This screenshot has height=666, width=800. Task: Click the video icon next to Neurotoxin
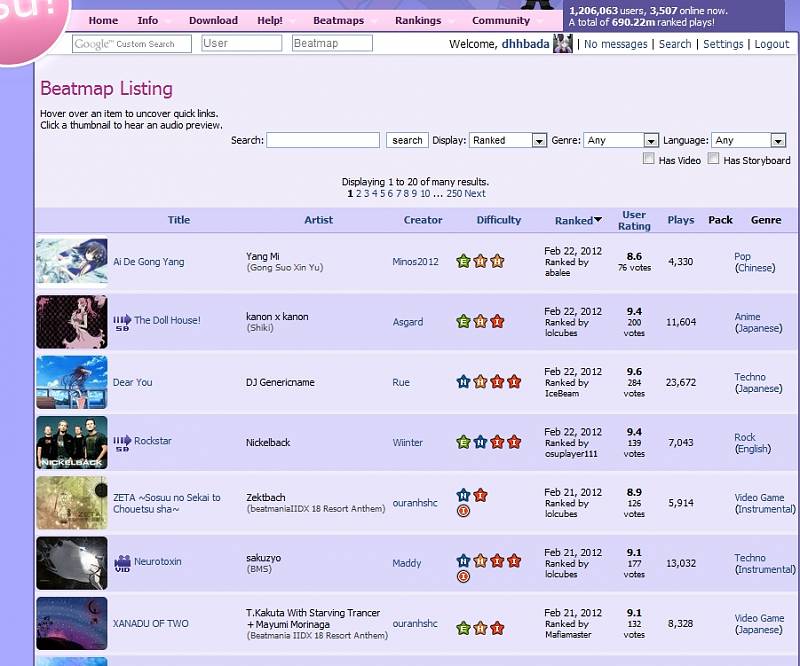(x=122, y=562)
